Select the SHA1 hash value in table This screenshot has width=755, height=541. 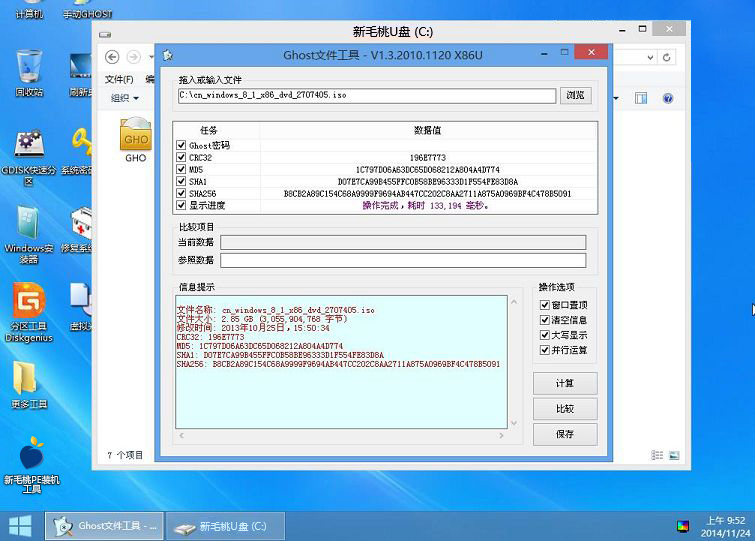[x=428, y=181]
